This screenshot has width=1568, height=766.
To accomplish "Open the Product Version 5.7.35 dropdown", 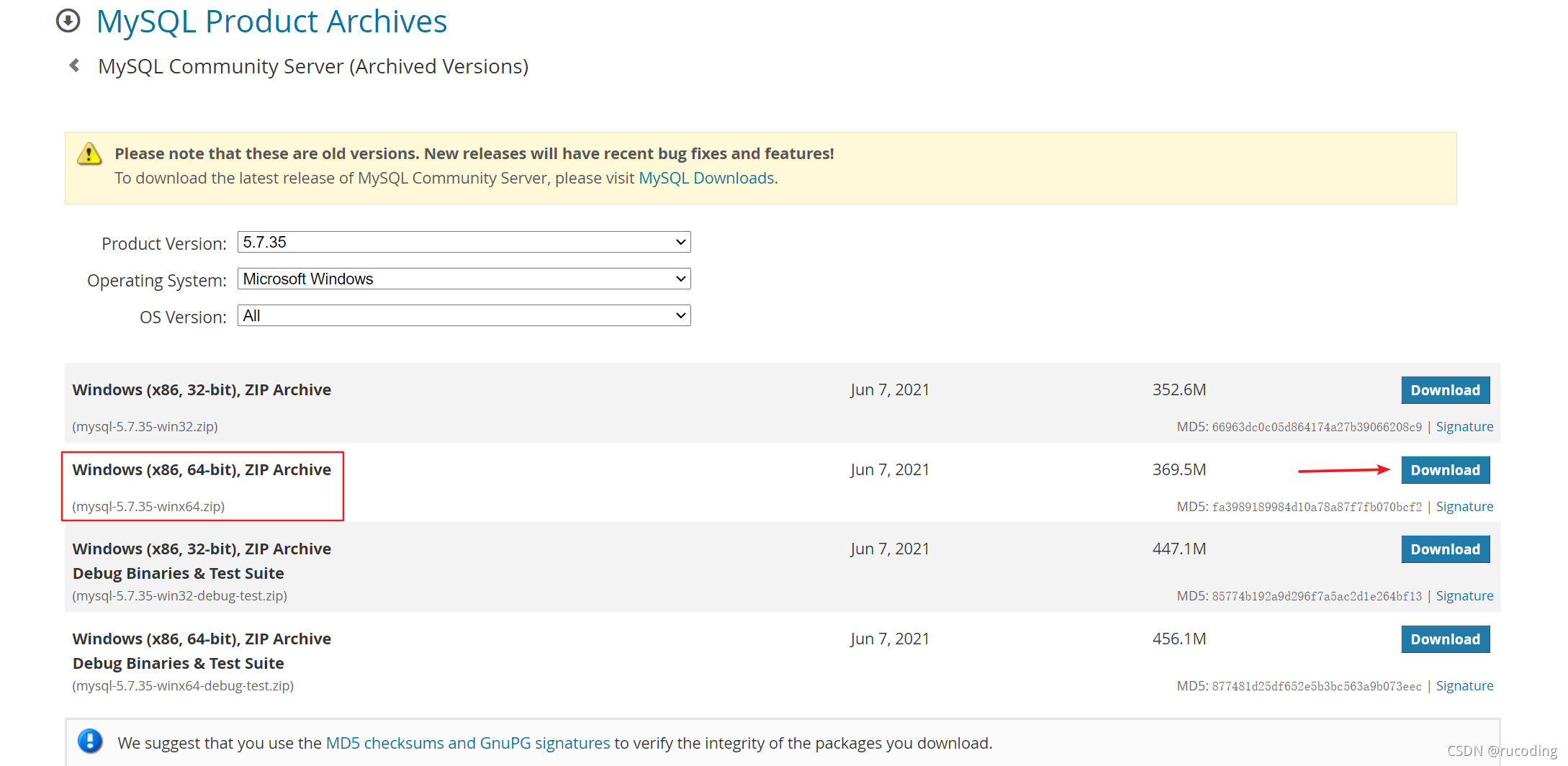I will pyautogui.click(x=464, y=242).
